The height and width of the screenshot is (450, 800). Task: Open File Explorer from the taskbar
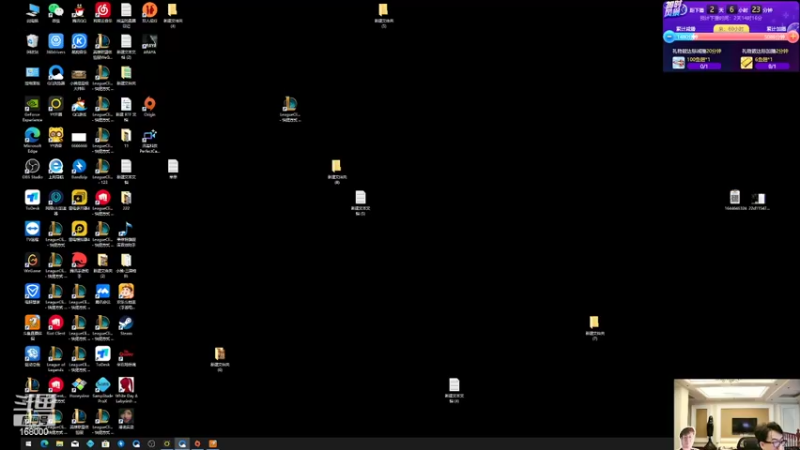(x=60, y=444)
